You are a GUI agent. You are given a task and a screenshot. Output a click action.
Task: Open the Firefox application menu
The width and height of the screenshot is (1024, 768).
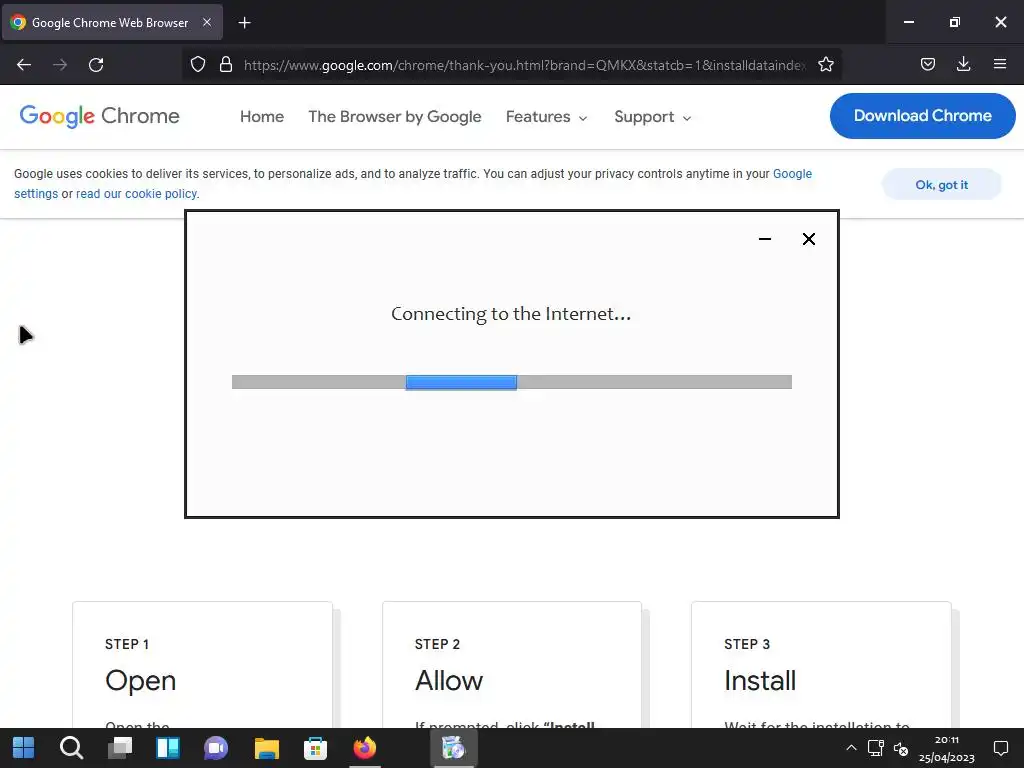click(x=1000, y=64)
